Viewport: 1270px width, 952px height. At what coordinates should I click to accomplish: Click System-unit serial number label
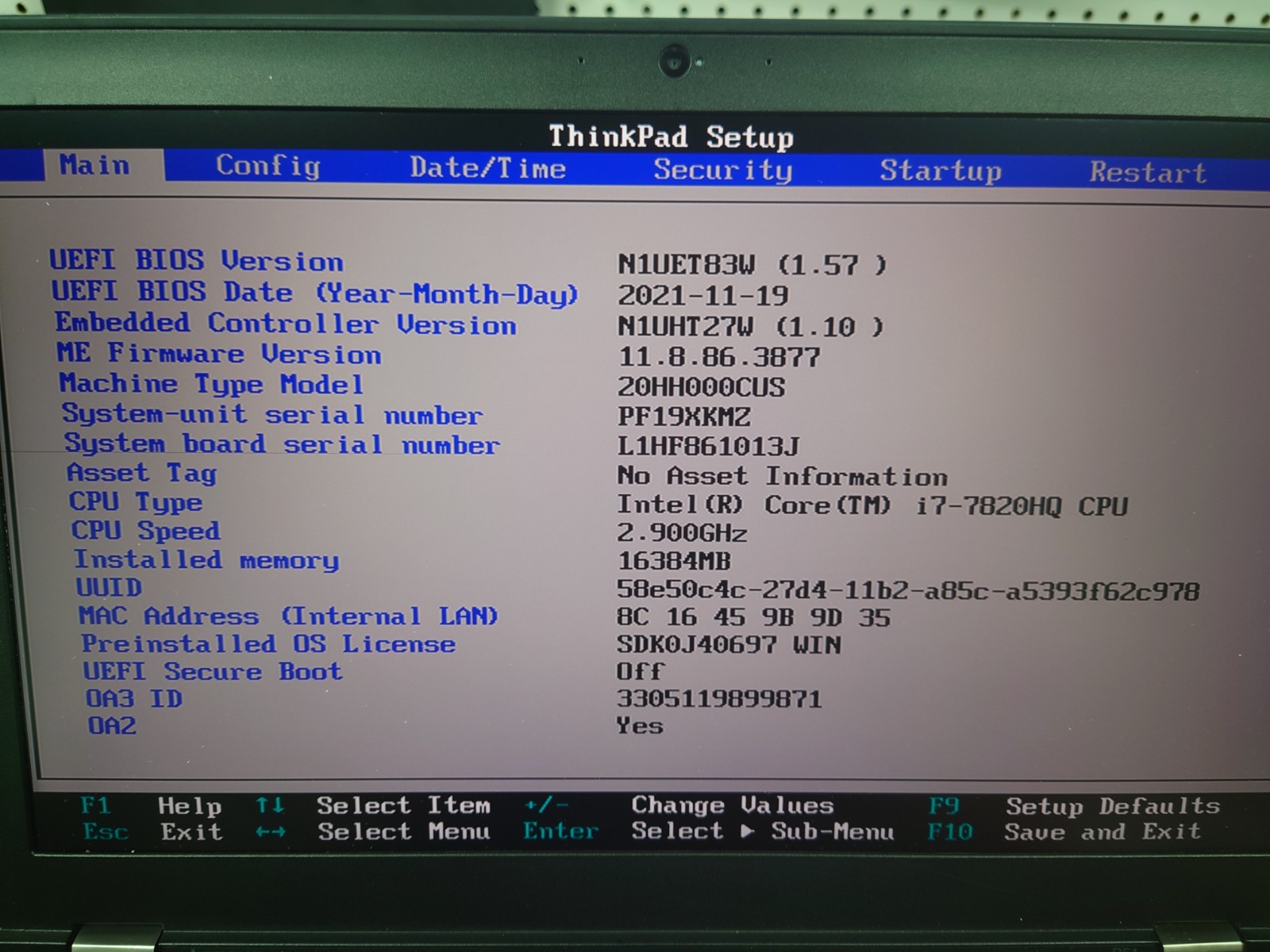(272, 414)
